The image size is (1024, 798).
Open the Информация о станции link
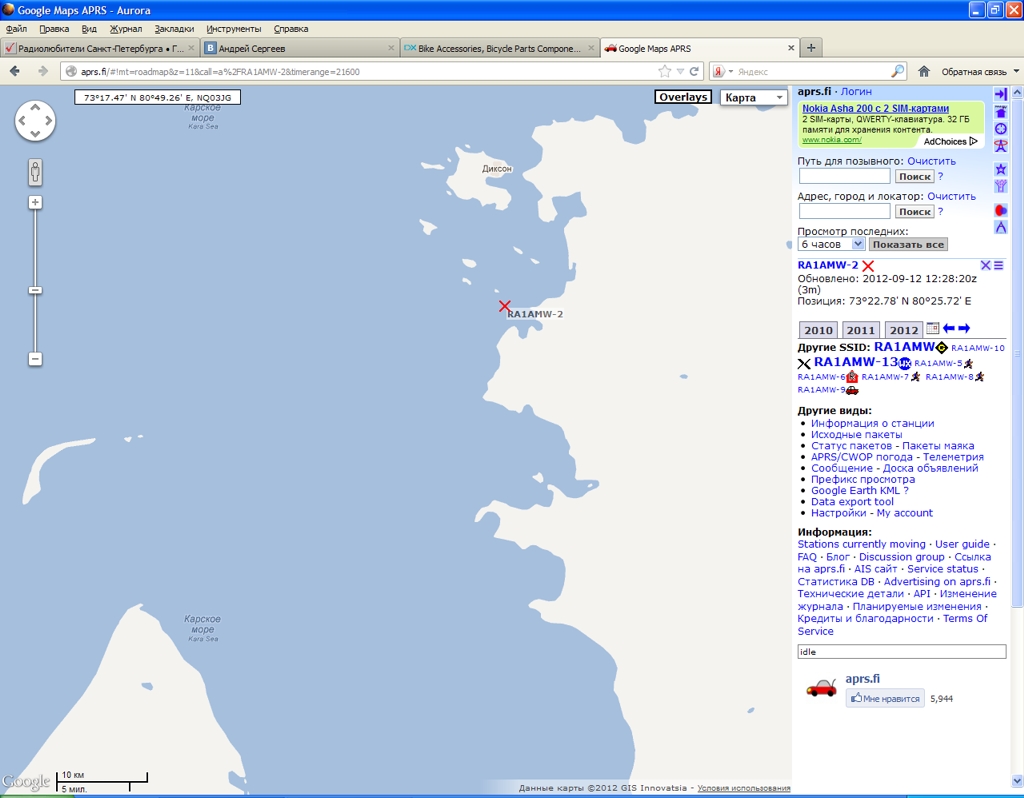pos(872,423)
